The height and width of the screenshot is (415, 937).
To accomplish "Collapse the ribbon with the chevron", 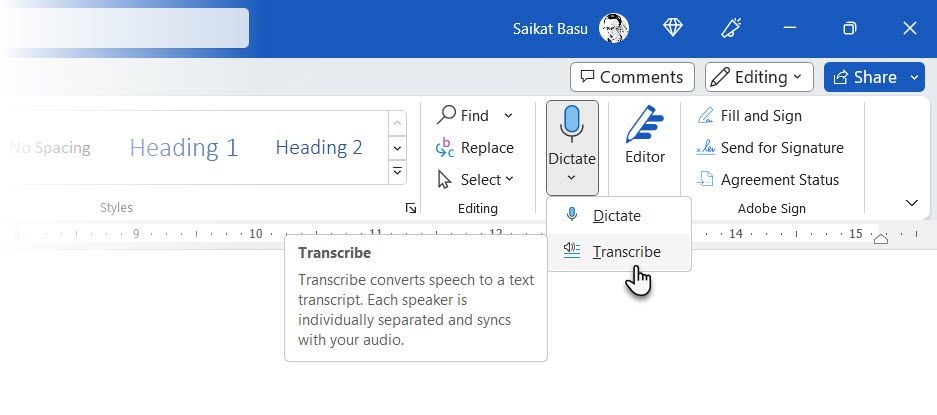I will coord(911,203).
